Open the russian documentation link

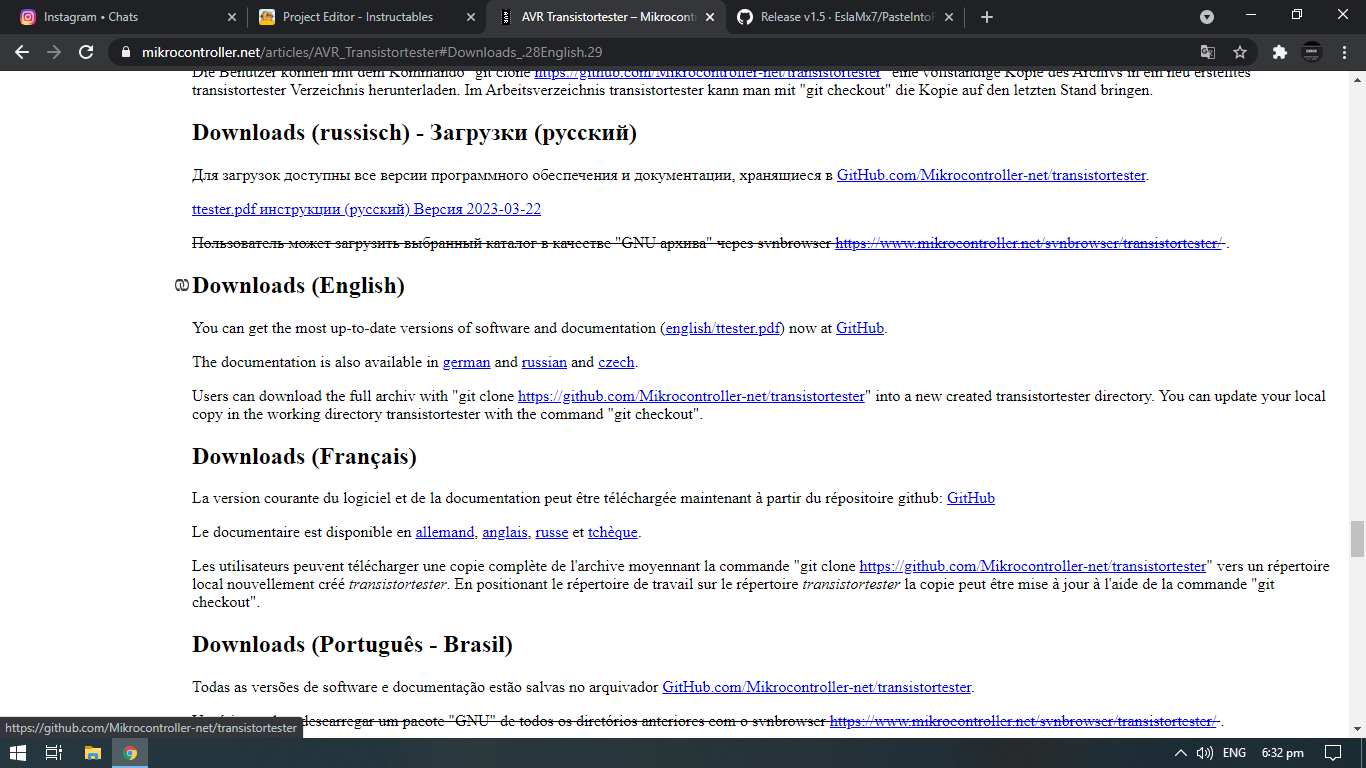point(544,362)
